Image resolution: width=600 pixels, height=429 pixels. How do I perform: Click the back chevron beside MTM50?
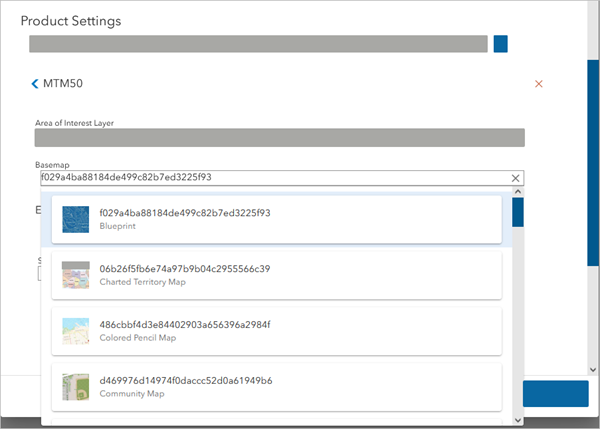[x=35, y=84]
